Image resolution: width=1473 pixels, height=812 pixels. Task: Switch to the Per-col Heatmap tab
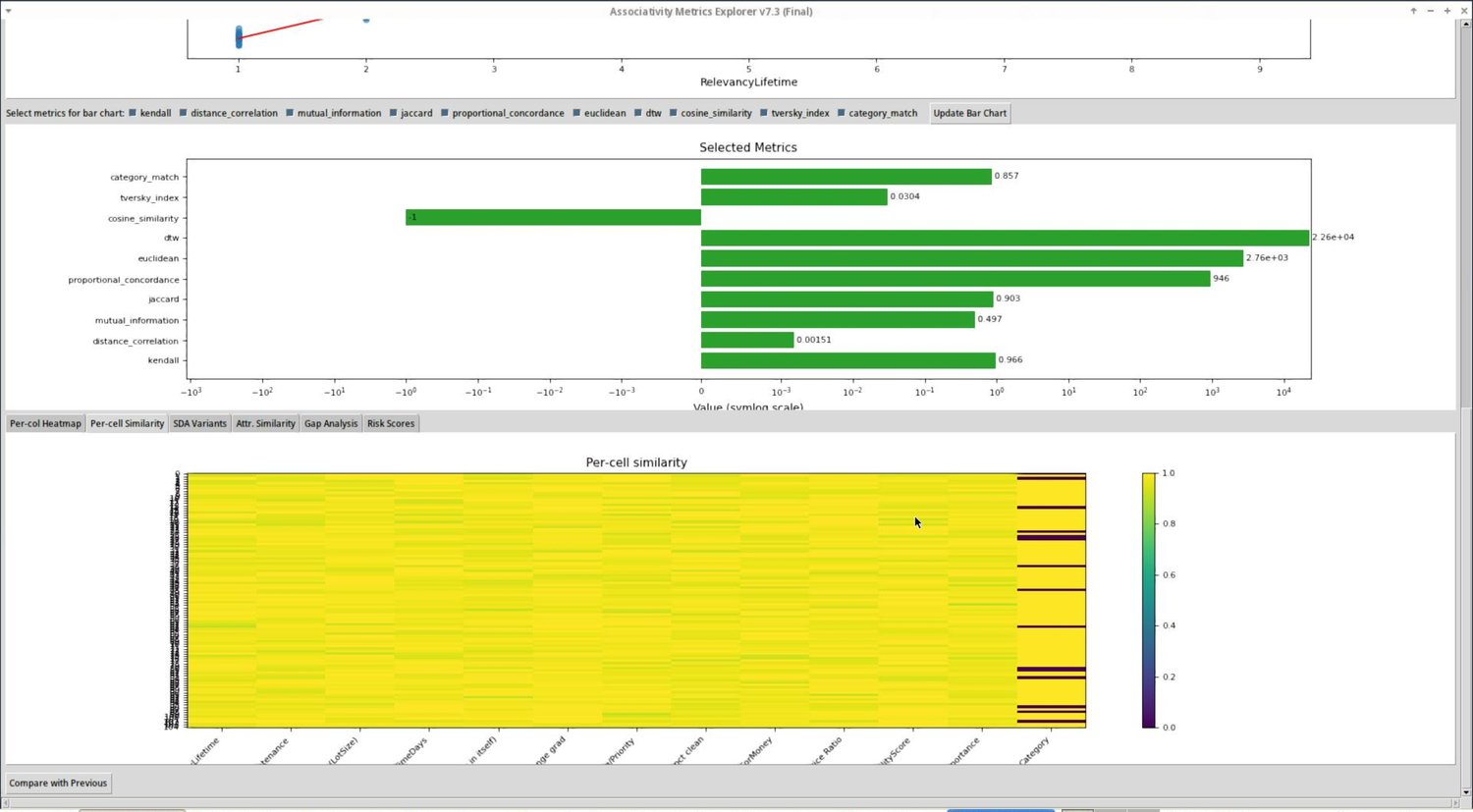[x=45, y=423]
